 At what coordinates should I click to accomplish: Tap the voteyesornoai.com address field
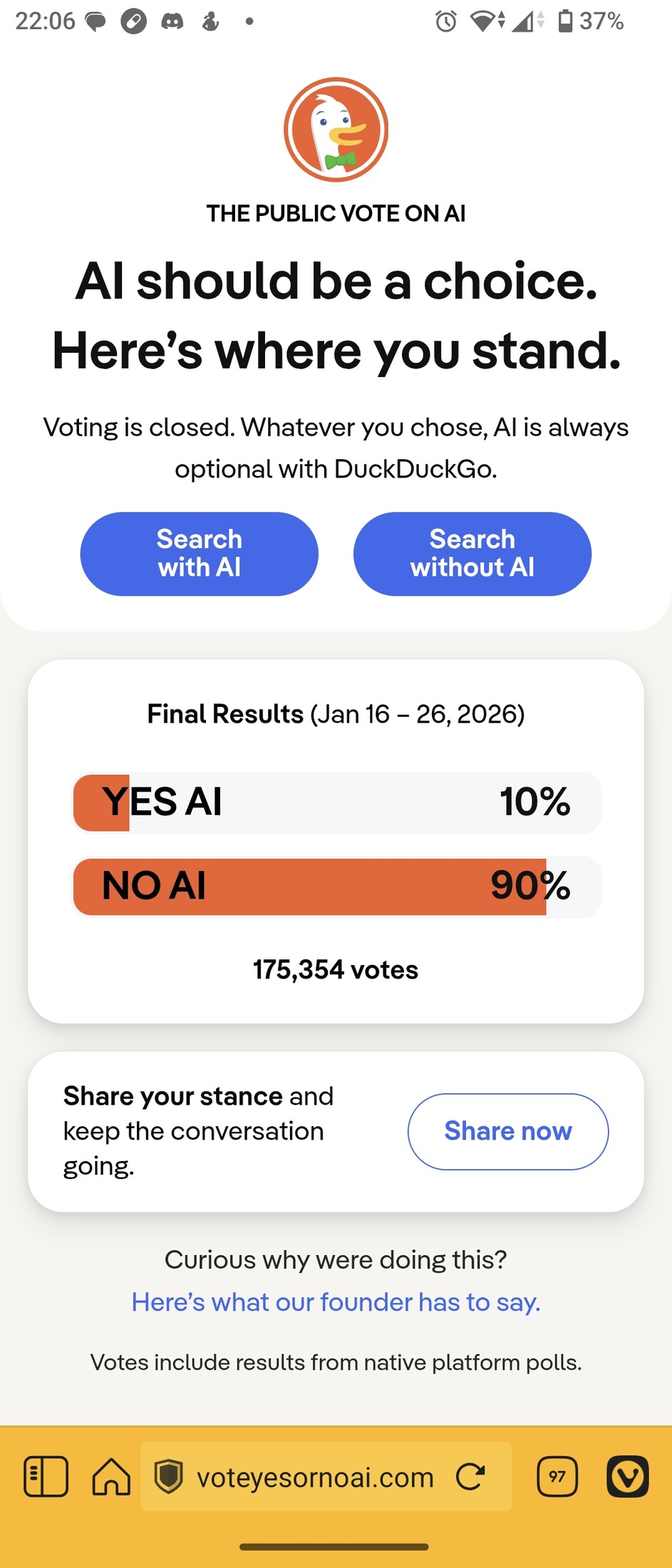(x=315, y=1477)
